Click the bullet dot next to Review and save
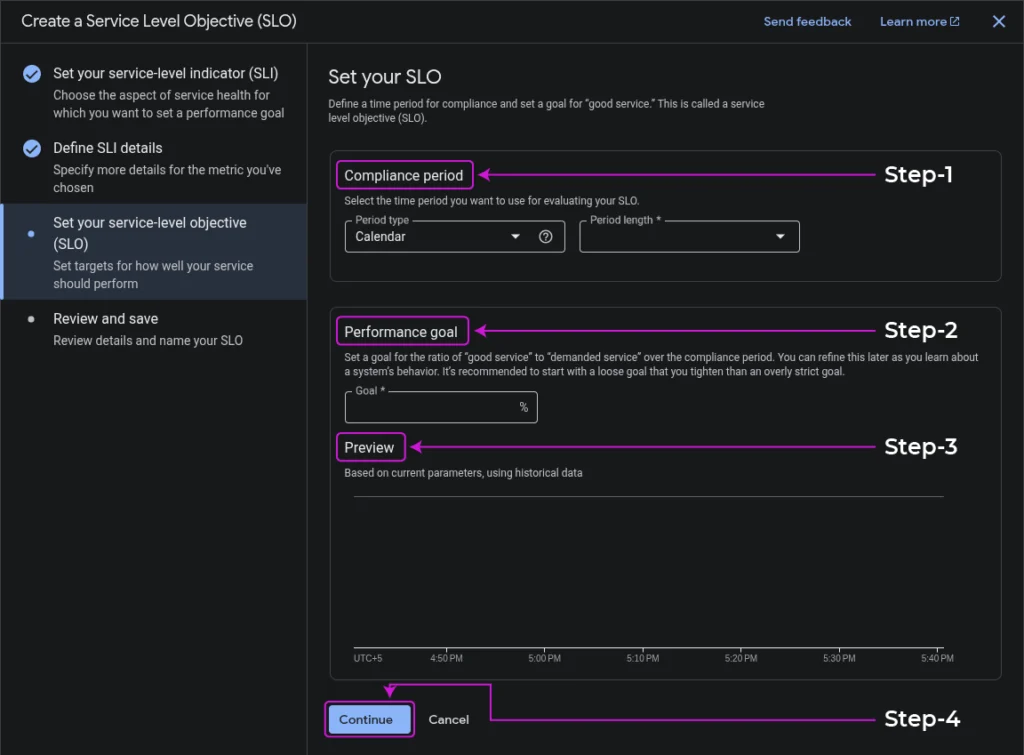The height and width of the screenshot is (755, 1024). click(31, 319)
